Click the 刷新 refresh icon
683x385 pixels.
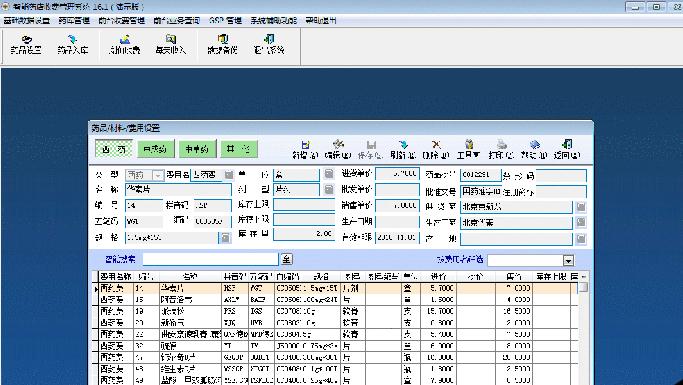click(403, 149)
